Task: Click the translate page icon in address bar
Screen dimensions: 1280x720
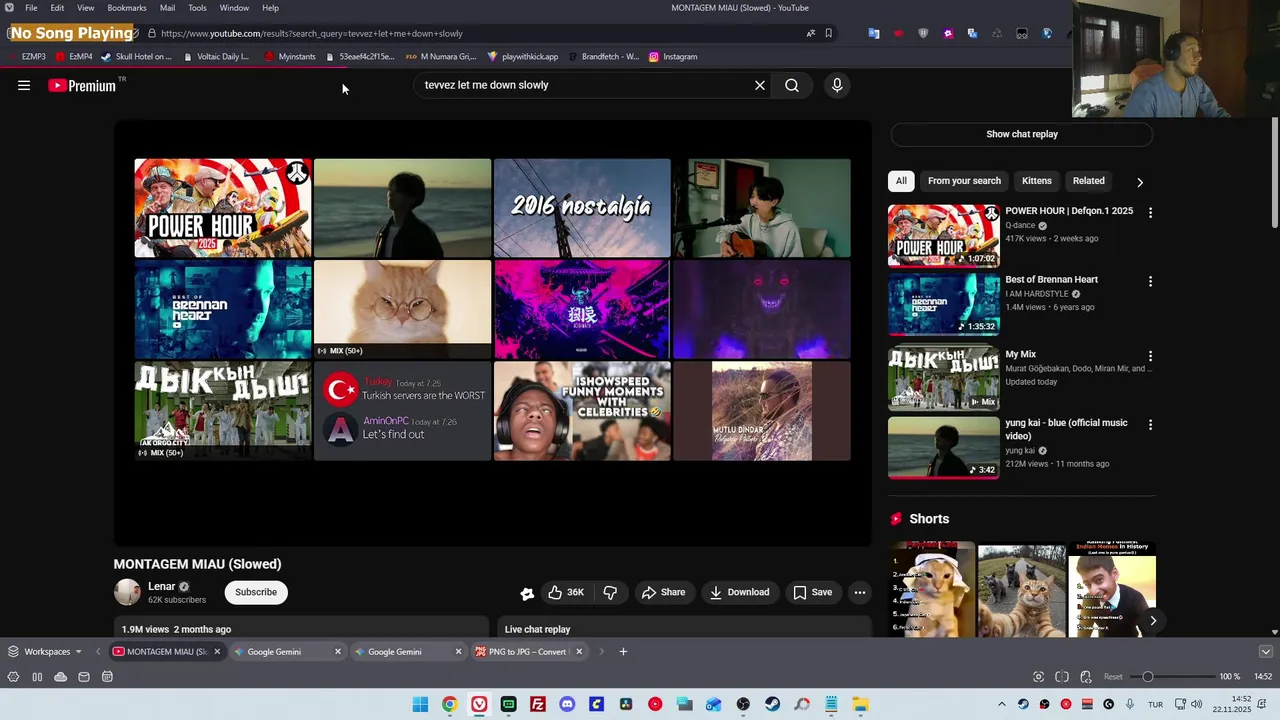Action: tap(810, 33)
